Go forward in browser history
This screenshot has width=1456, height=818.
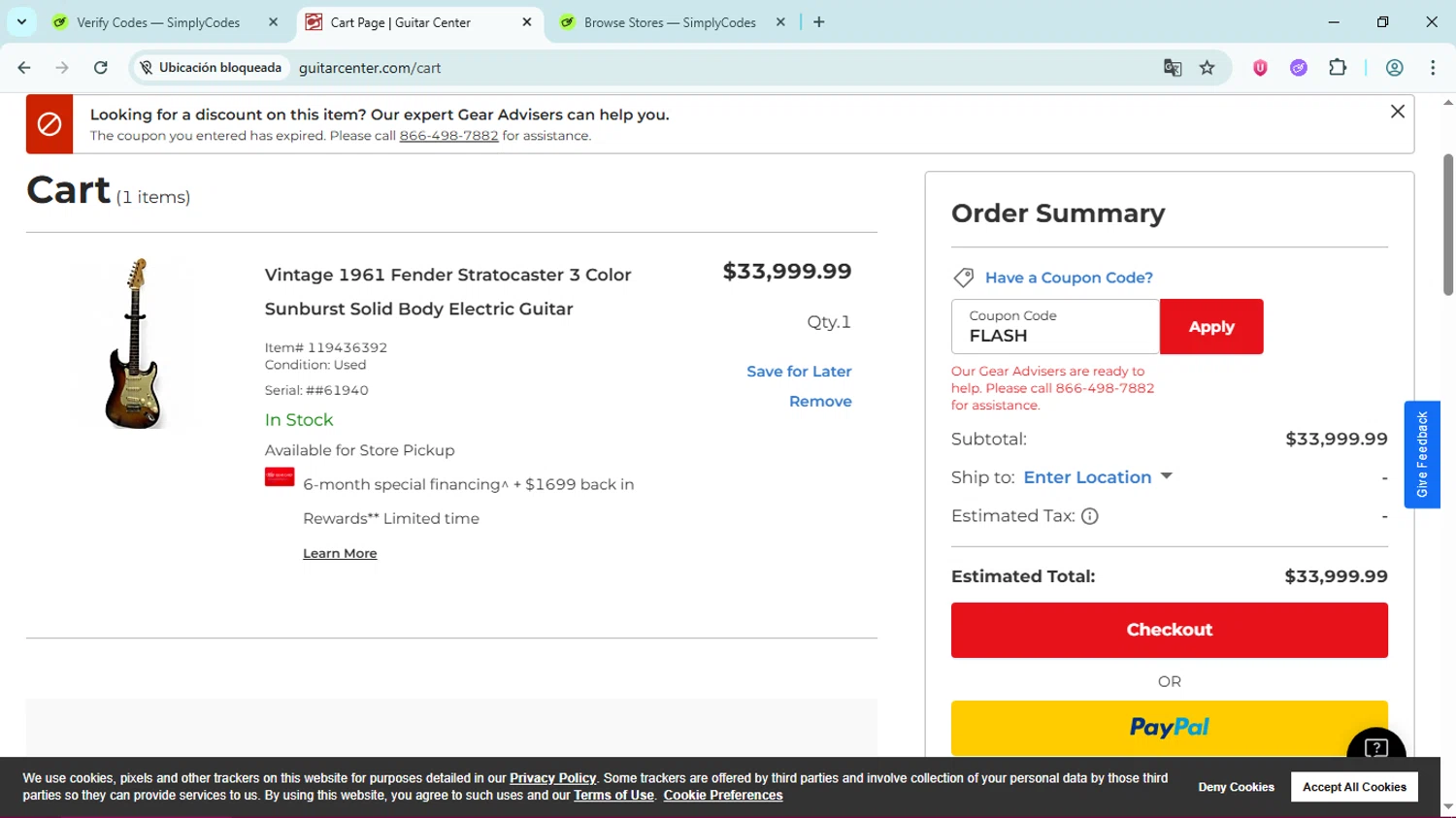[x=62, y=68]
